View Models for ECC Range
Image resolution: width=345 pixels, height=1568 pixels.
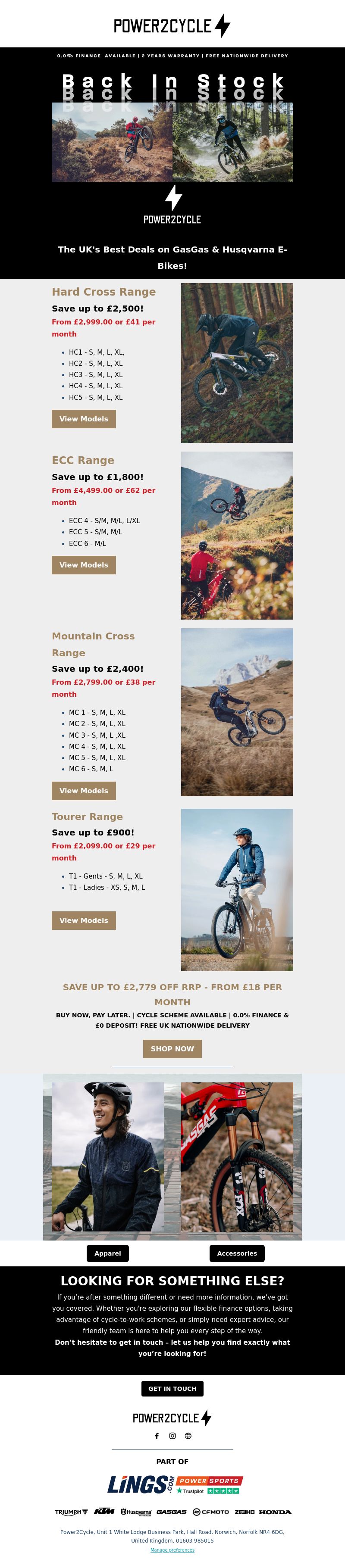84,565
